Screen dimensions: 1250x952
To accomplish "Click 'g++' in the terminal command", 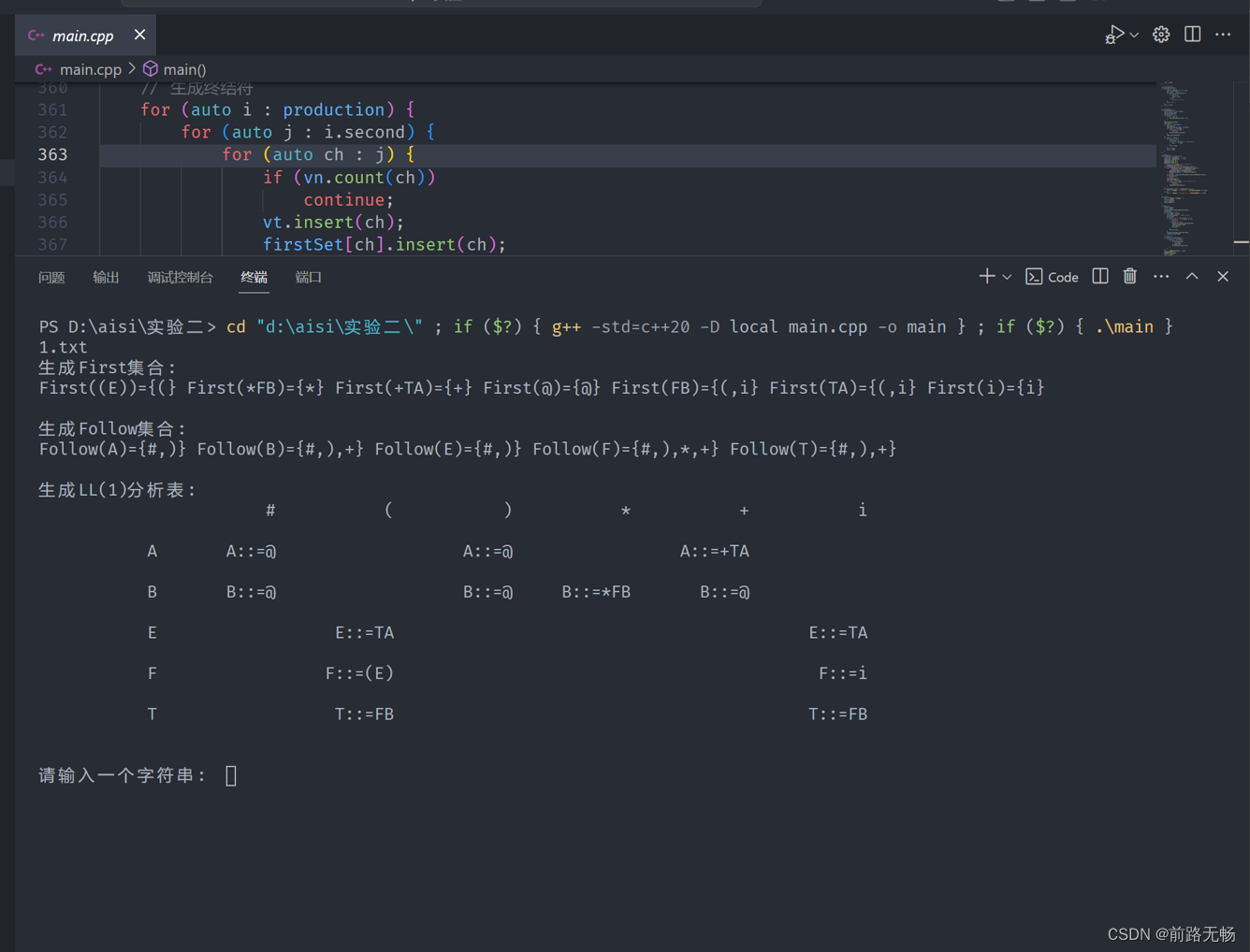I will pyautogui.click(x=566, y=326).
